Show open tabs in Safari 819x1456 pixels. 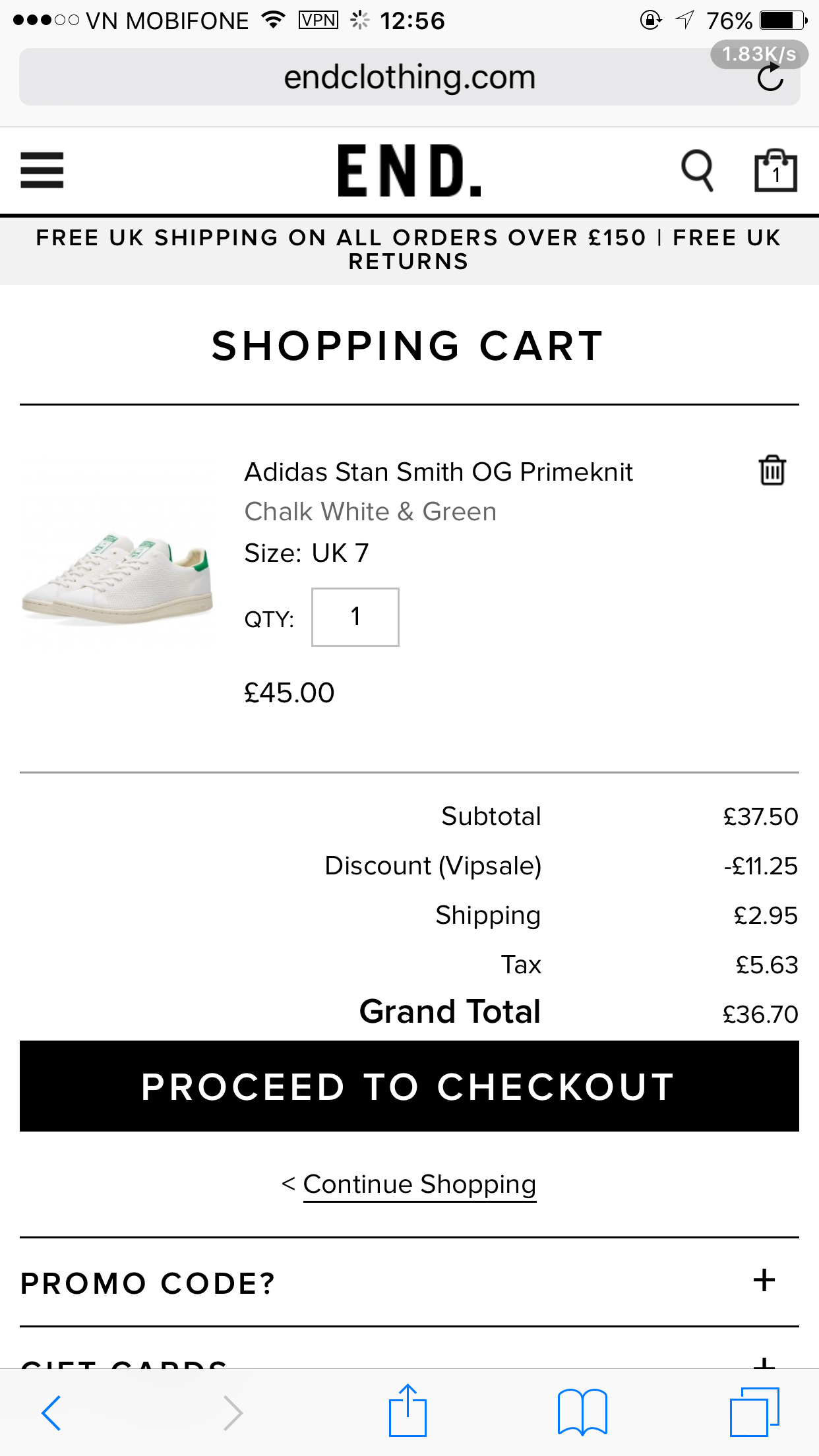pyautogui.click(x=754, y=1412)
